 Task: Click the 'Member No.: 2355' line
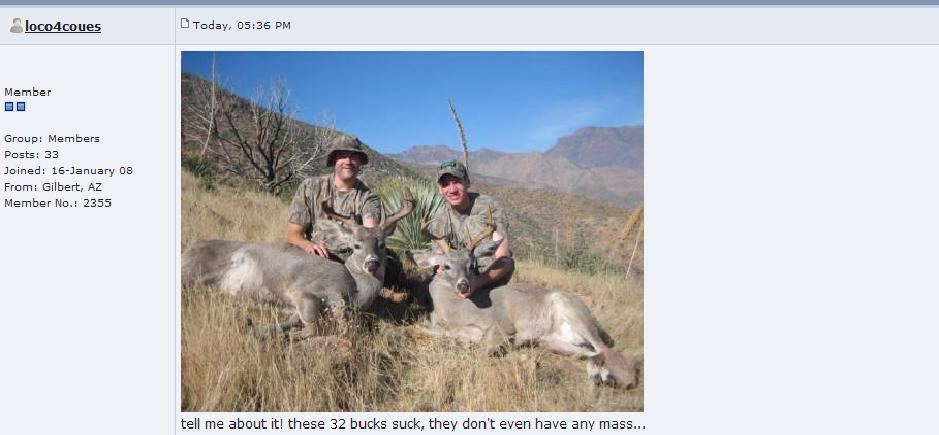57,203
